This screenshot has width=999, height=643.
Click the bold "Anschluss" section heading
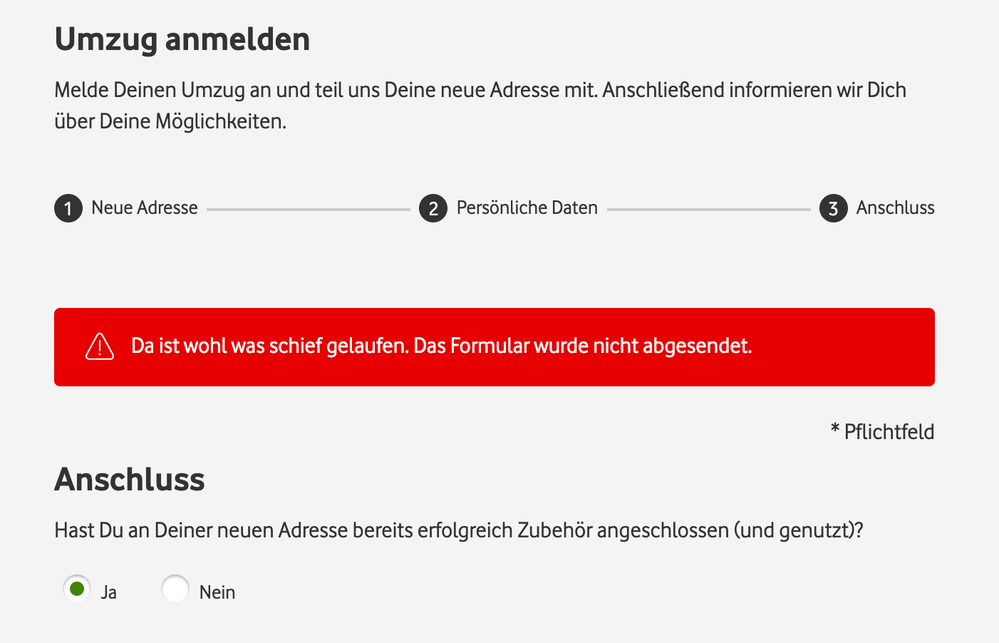click(x=129, y=479)
